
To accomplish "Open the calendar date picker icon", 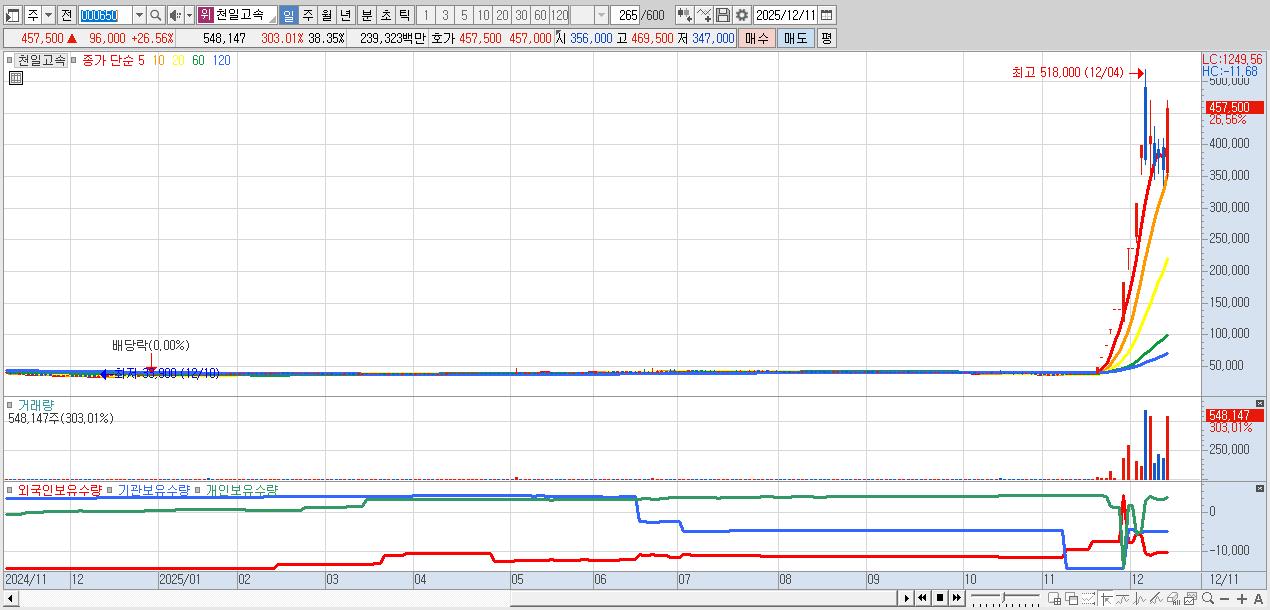I will coord(827,15).
